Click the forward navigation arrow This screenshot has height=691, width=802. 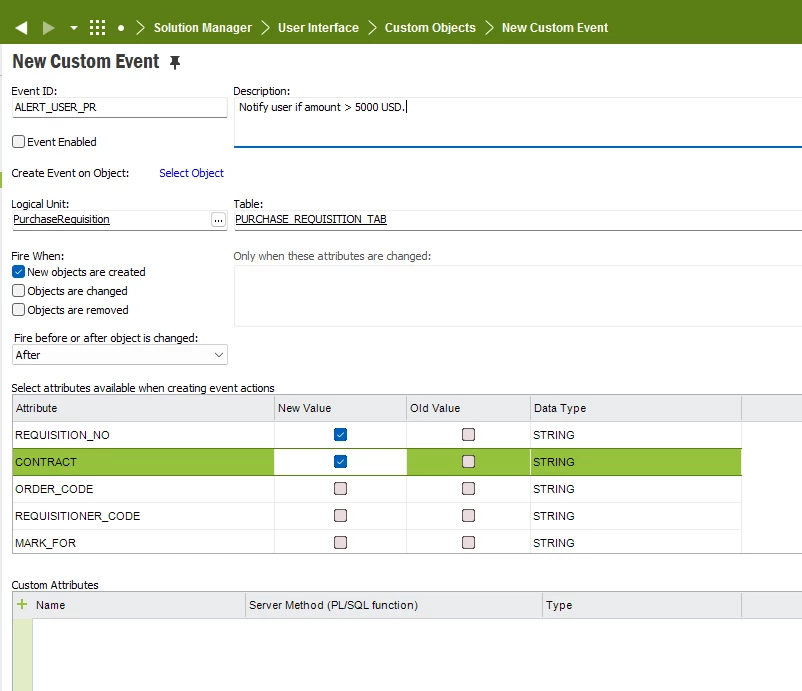(48, 27)
